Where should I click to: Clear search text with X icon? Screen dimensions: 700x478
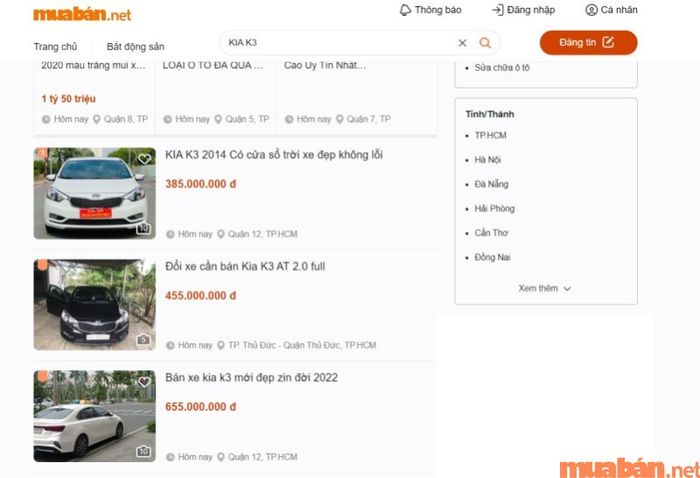[462, 42]
